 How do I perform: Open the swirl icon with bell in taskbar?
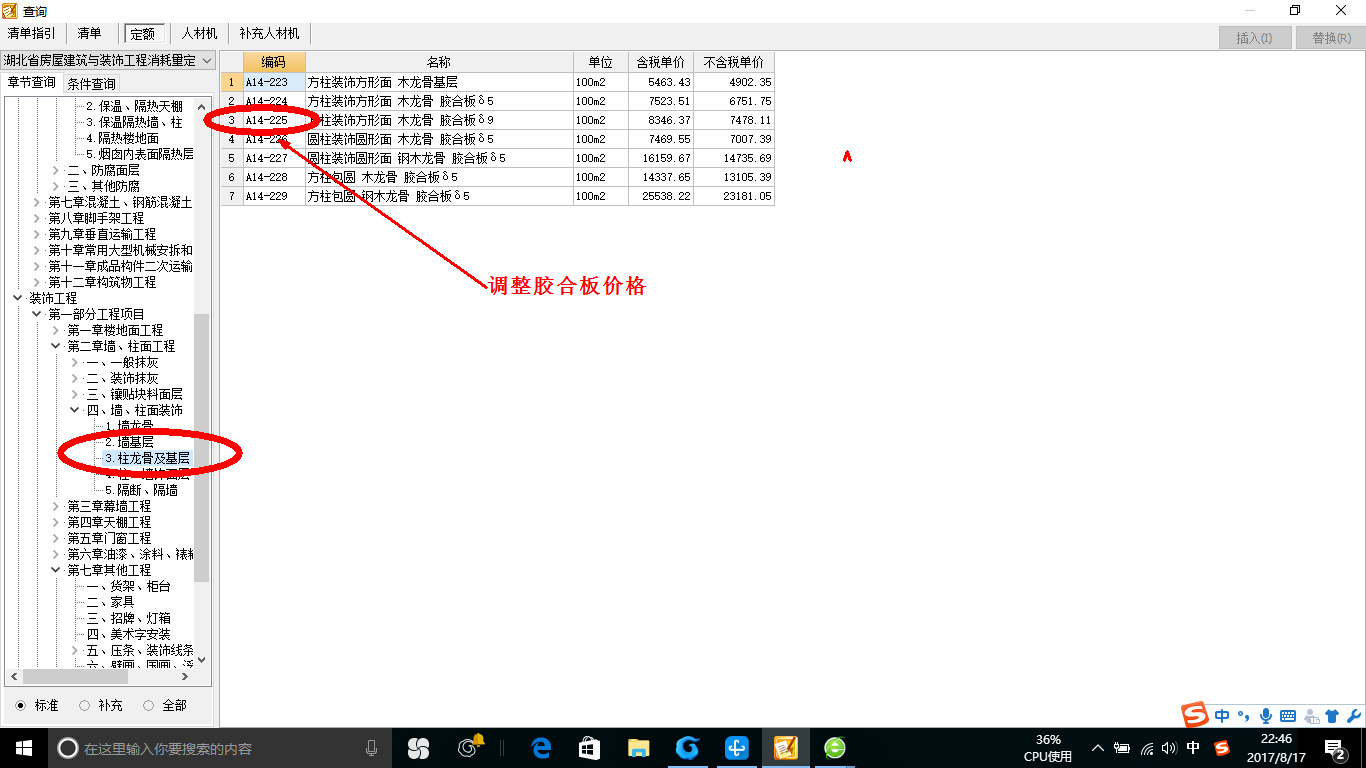click(x=470, y=747)
